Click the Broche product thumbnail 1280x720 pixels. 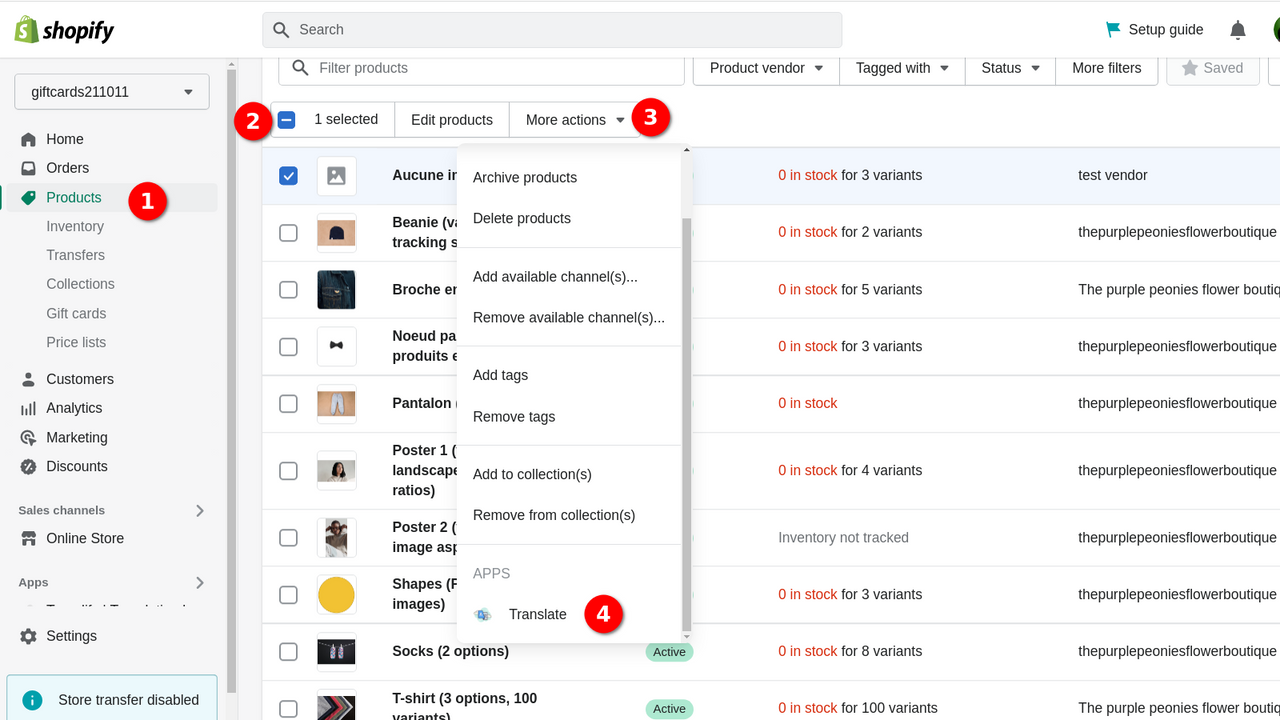(x=337, y=289)
